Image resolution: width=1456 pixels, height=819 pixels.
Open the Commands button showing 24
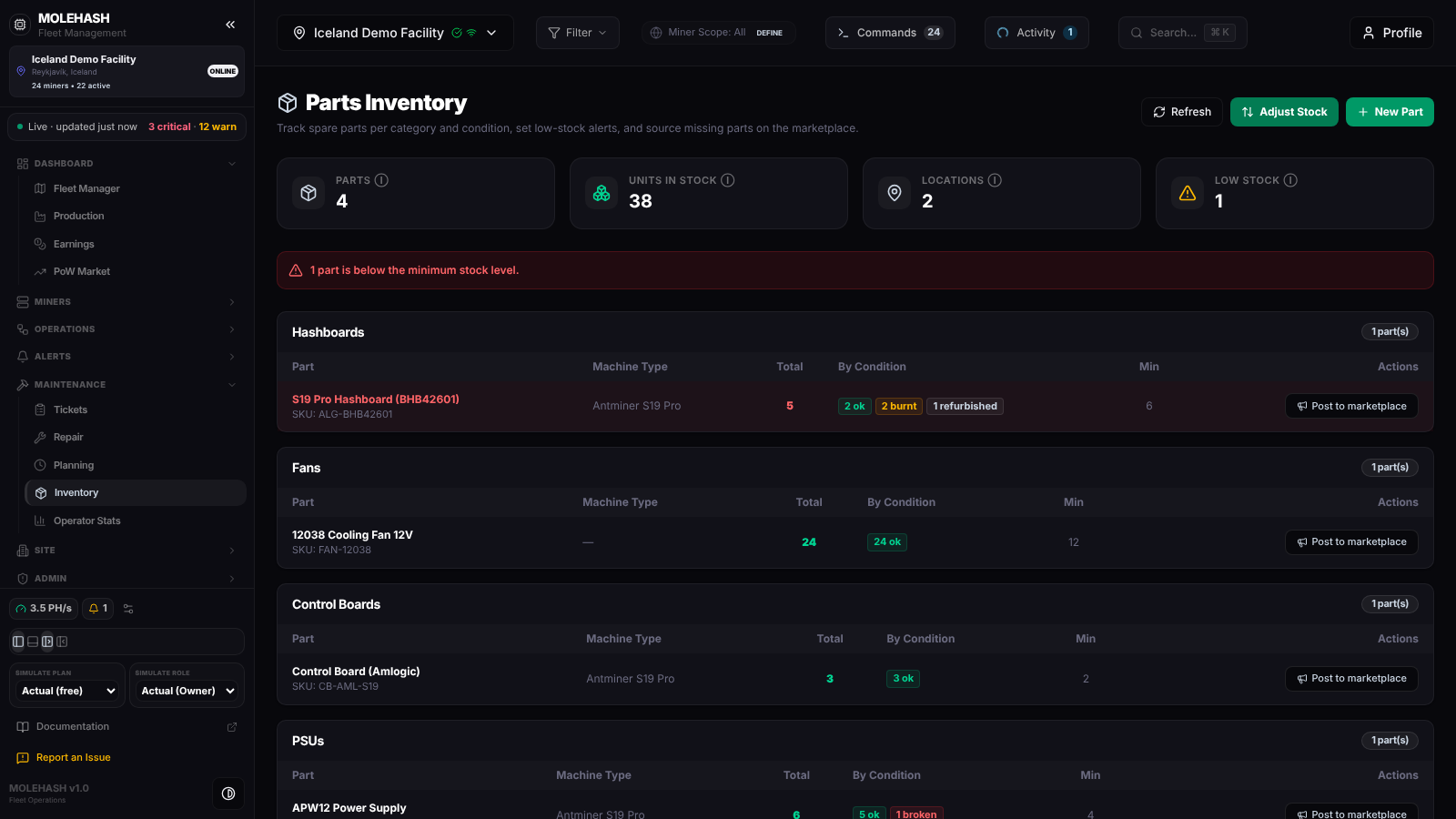(890, 33)
